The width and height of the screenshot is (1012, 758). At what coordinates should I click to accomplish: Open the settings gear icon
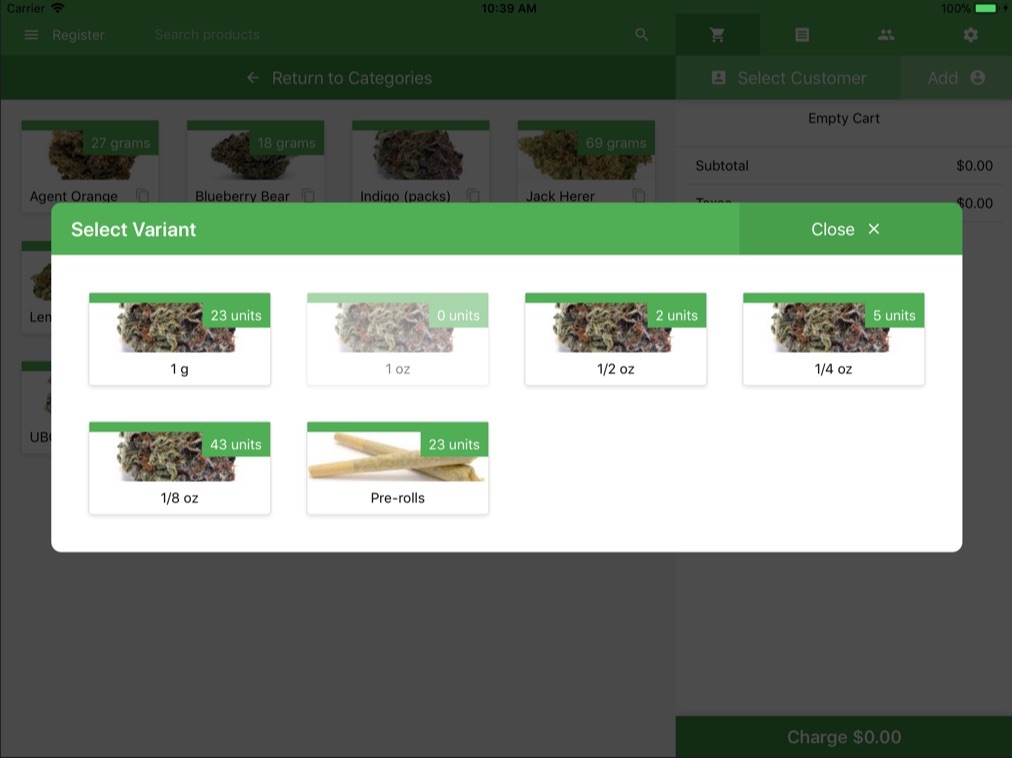pyautogui.click(x=970, y=35)
